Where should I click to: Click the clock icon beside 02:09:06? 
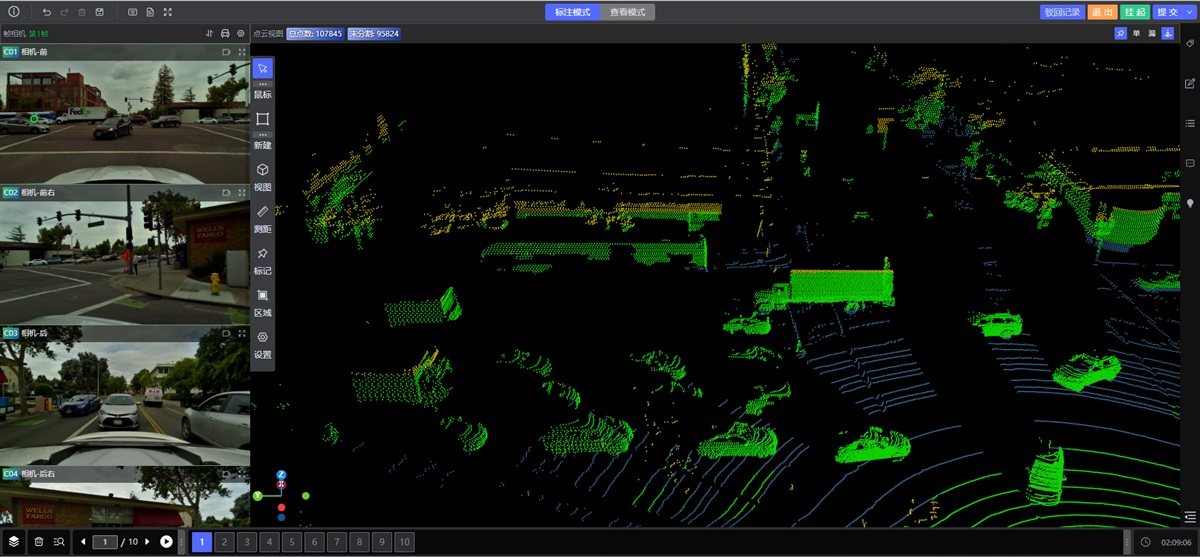point(1145,542)
